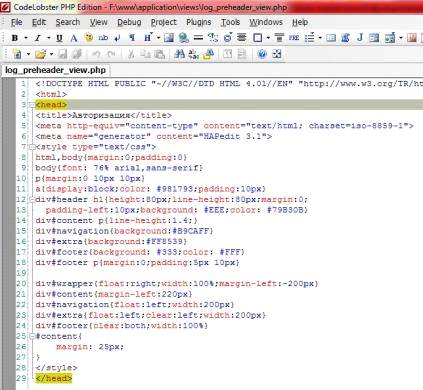This screenshot has width=423, height=390.
Task: Place cursor on the title tag line
Action: (x=104, y=115)
